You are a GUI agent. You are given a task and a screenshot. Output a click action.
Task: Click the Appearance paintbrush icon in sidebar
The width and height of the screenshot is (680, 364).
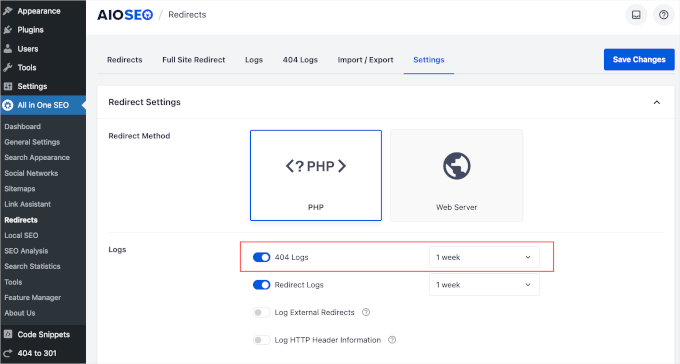(8, 11)
